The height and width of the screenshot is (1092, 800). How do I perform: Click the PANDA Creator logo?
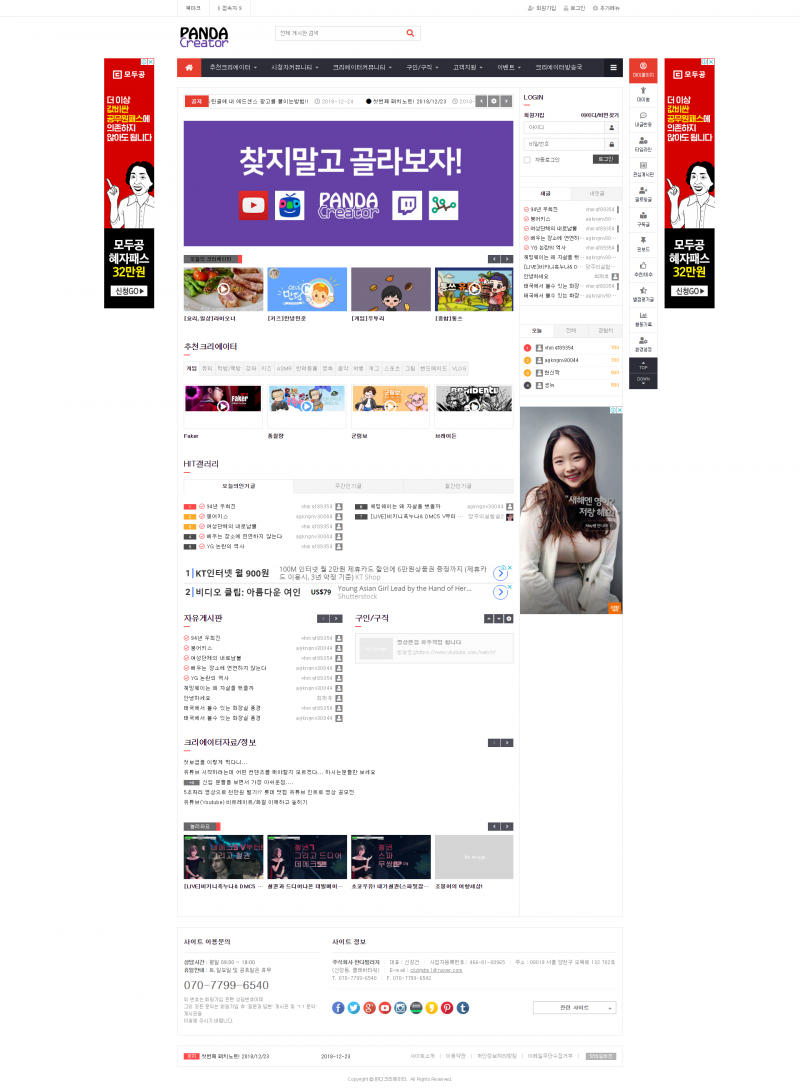(x=204, y=37)
